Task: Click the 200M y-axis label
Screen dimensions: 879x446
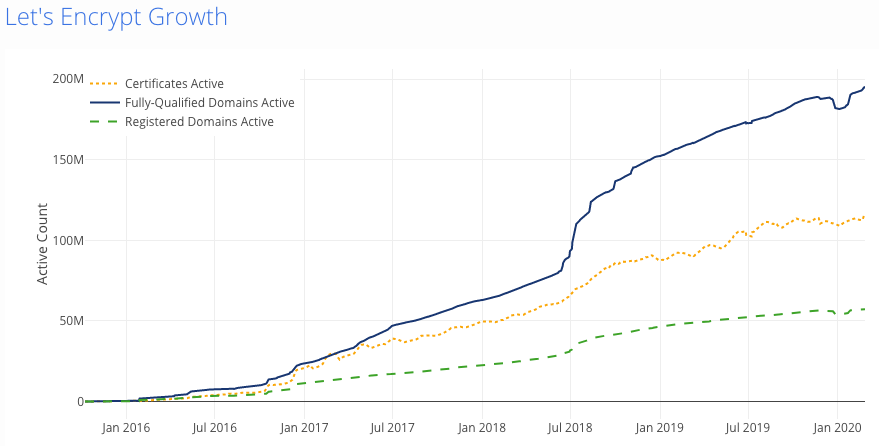Action: pyautogui.click(x=68, y=79)
